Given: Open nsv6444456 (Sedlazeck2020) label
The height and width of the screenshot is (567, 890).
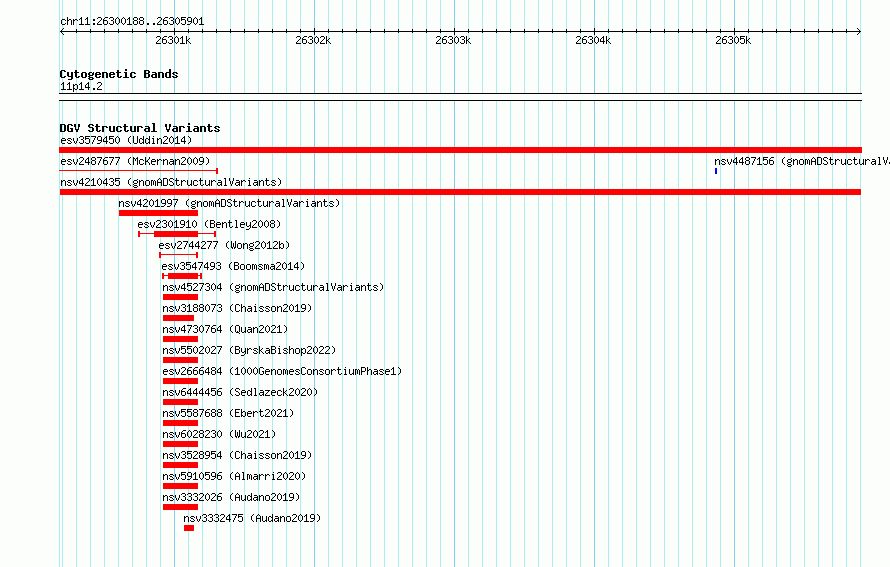Looking at the screenshot, I should pyautogui.click(x=240, y=392).
